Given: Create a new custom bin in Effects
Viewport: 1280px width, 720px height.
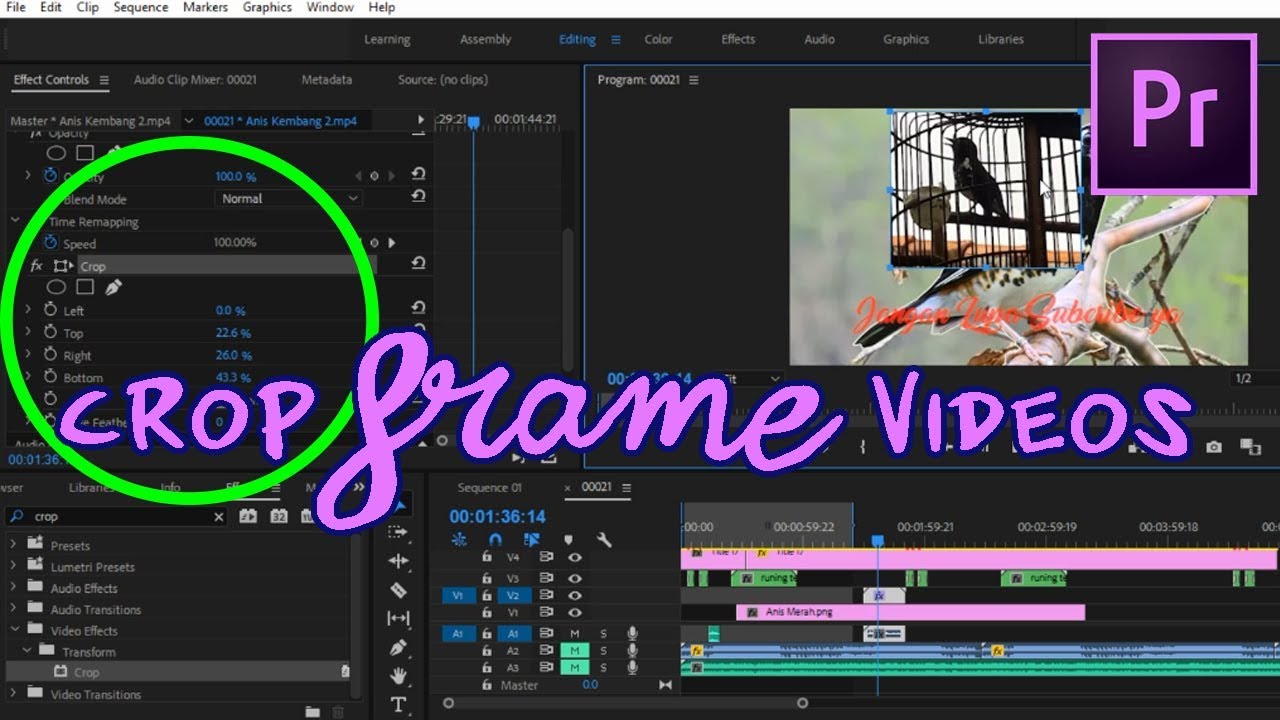Looking at the screenshot, I should point(313,712).
